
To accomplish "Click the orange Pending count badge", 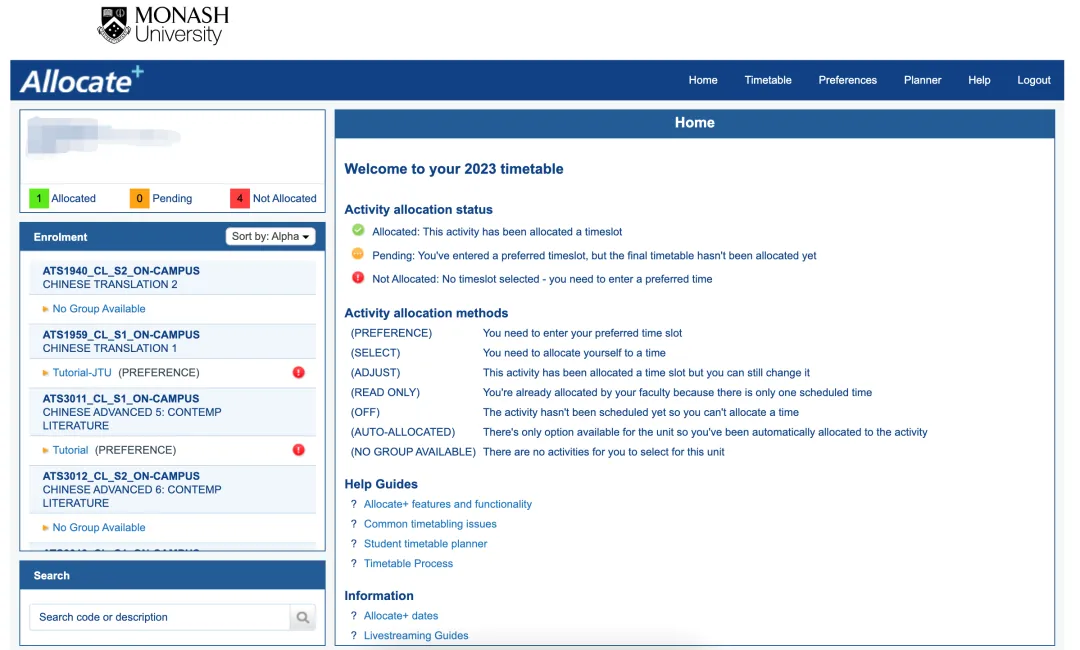I will point(139,198).
